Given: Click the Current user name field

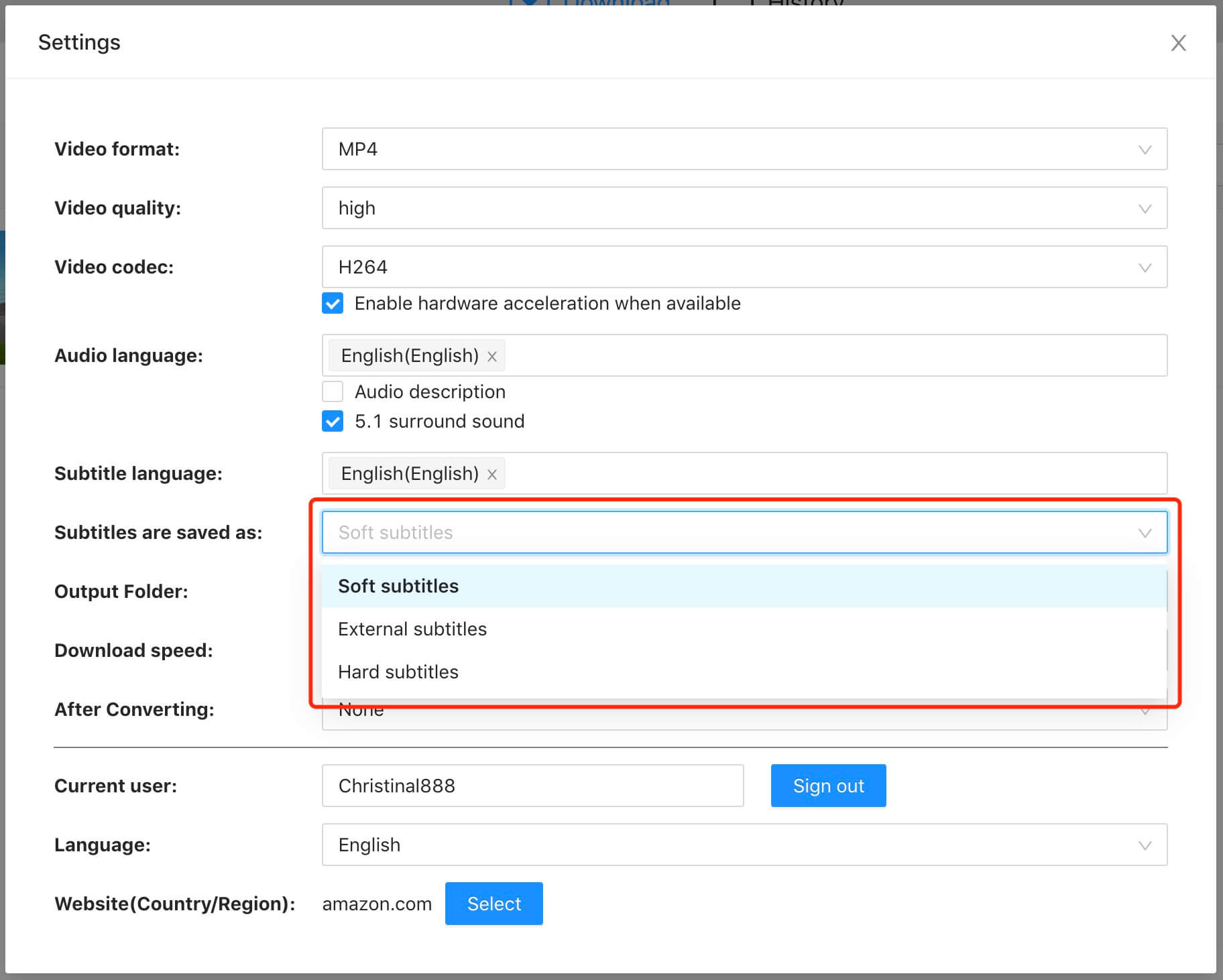Looking at the screenshot, I should [x=532, y=786].
